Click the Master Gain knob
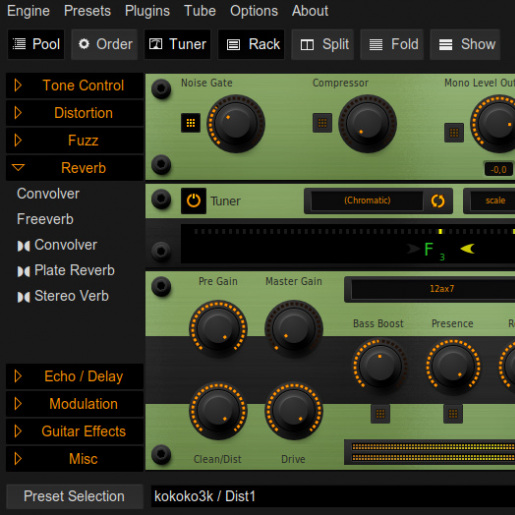The height and width of the screenshot is (515, 515). tap(294, 329)
